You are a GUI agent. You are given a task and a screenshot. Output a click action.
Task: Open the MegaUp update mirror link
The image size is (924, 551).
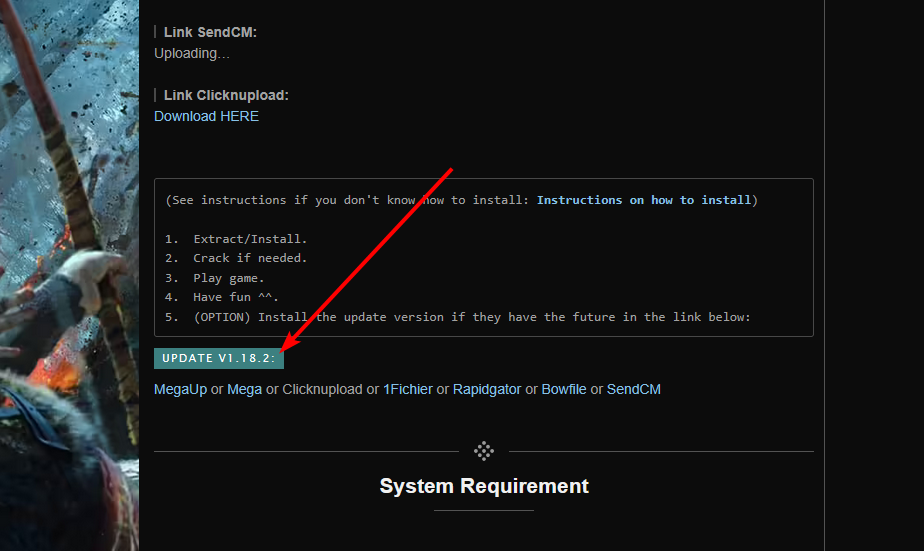click(x=180, y=389)
